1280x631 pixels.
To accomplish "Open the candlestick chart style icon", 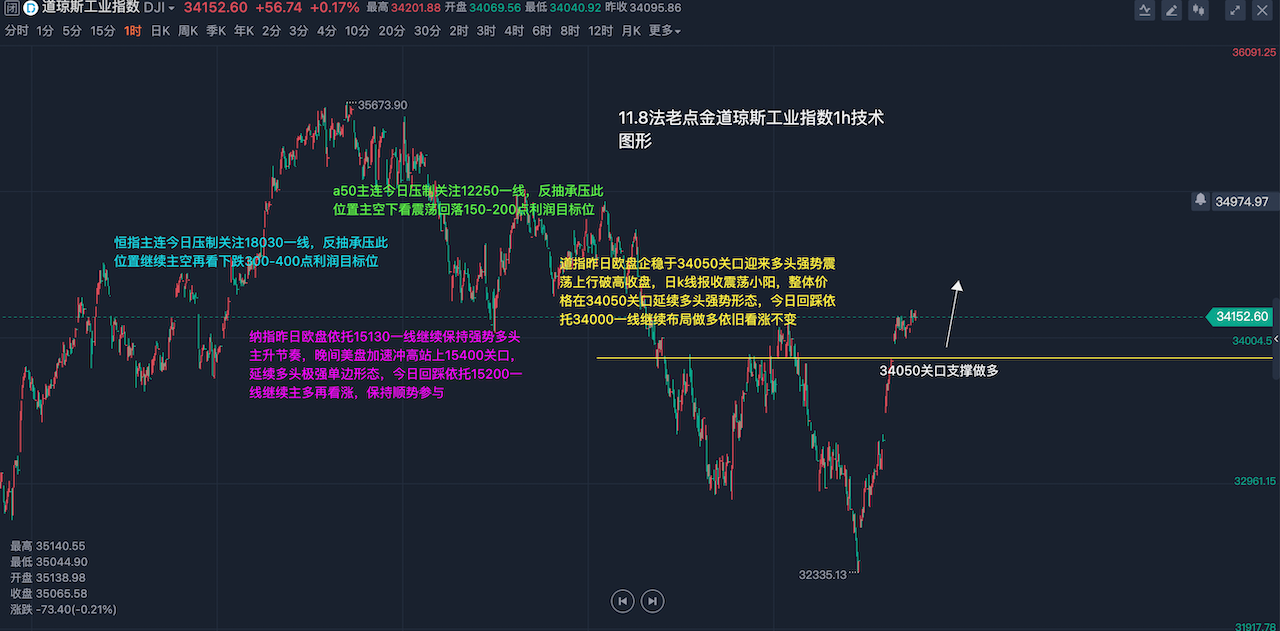I will tap(1198, 10).
